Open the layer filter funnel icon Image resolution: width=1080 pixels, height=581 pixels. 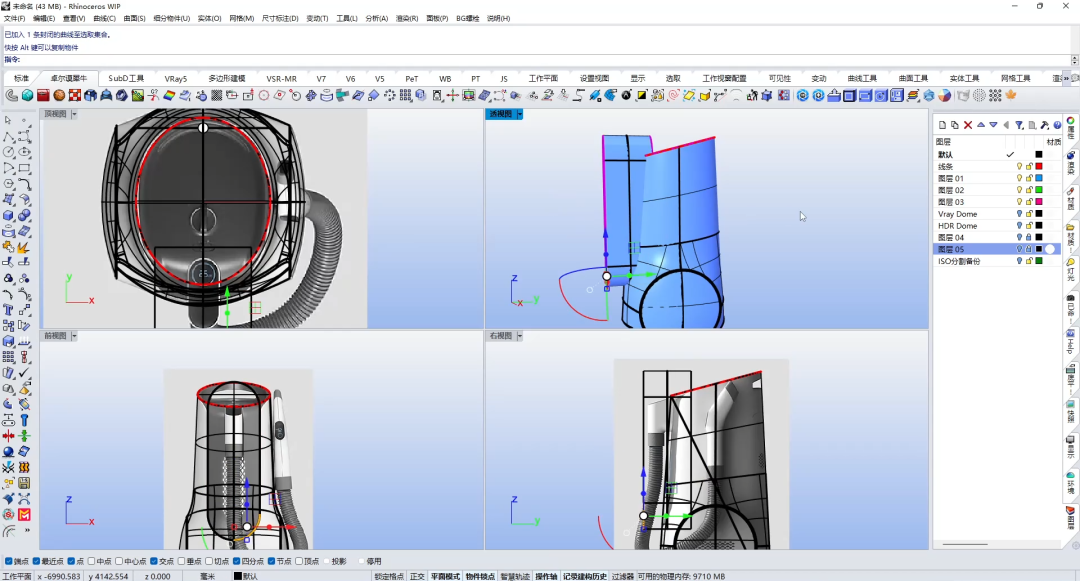click(1019, 125)
